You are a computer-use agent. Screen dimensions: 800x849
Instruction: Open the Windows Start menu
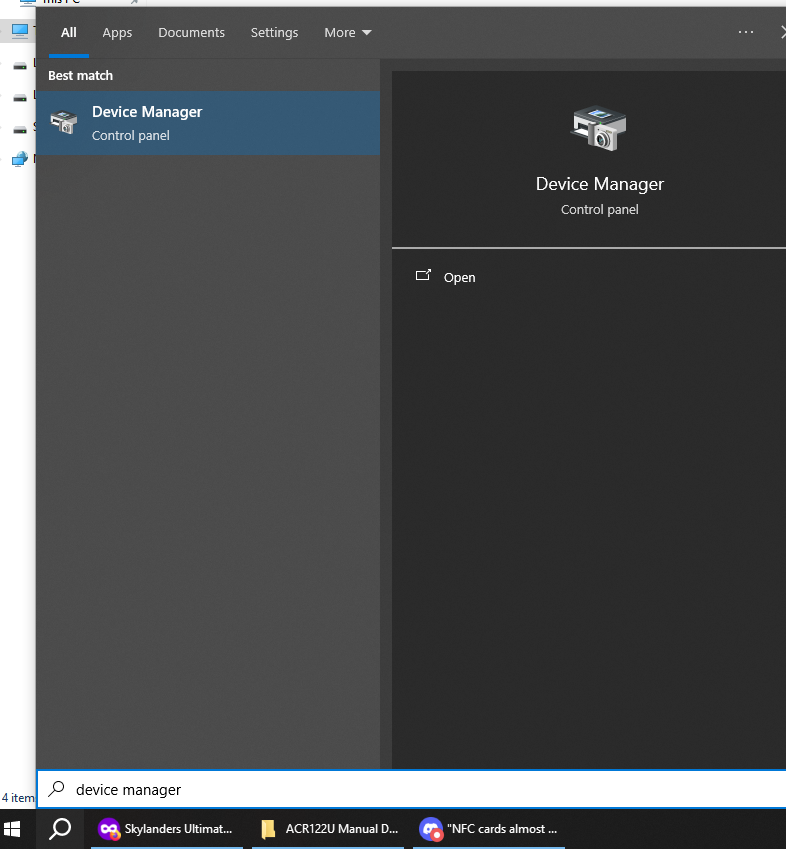point(12,829)
